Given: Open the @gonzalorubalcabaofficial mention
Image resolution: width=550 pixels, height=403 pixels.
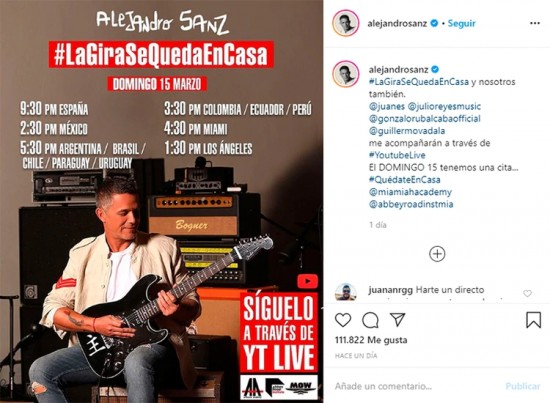Looking at the screenshot, I should (424, 119).
